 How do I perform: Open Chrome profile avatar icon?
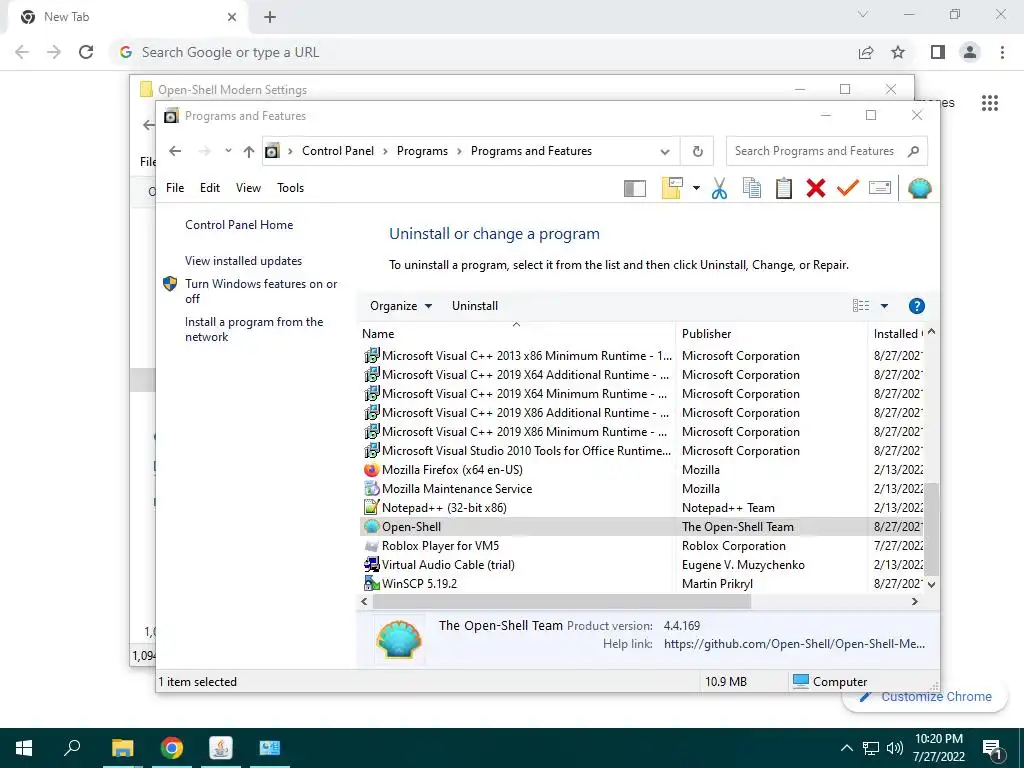tap(970, 52)
